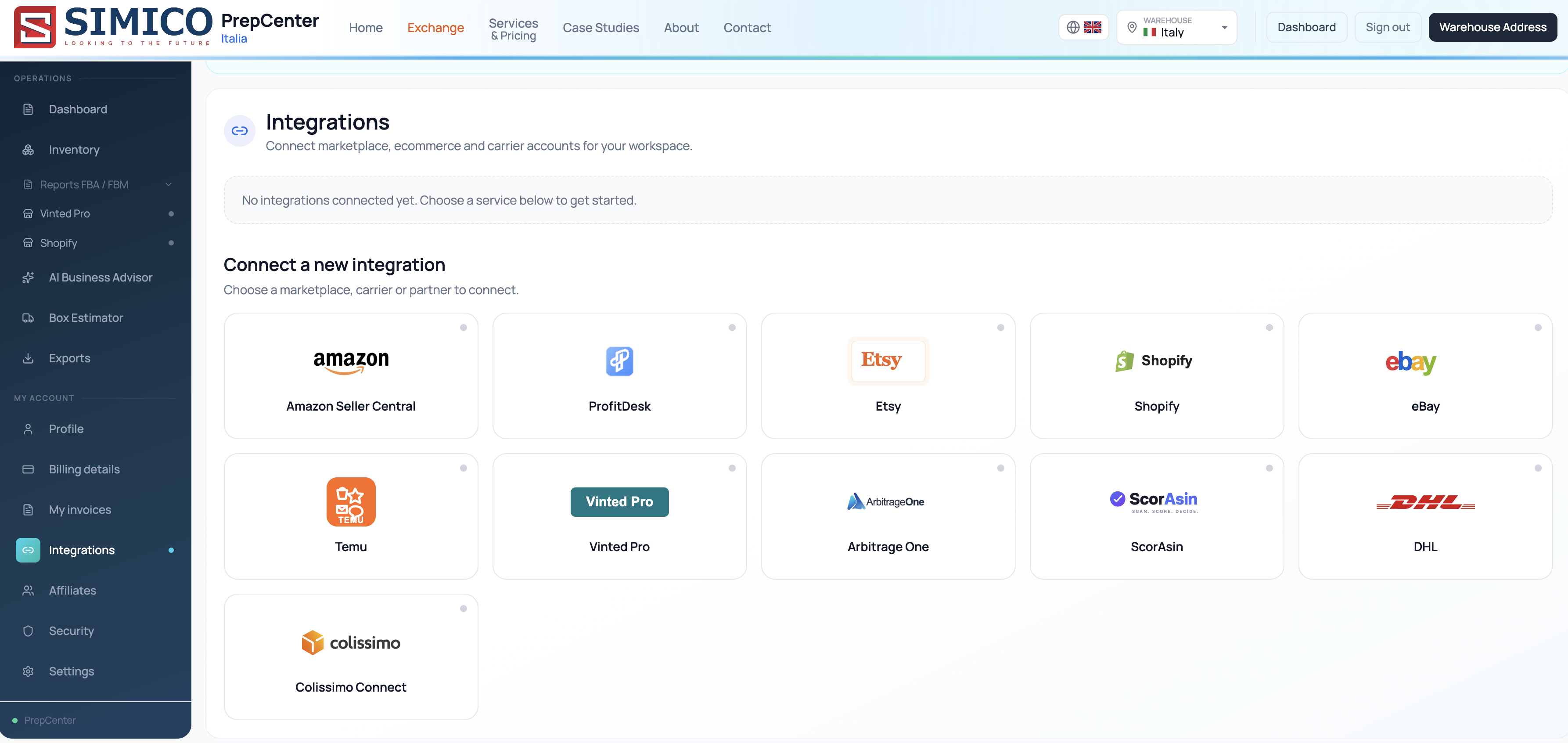This screenshot has width=1568, height=743.
Task: Open the ArbitrageOne logo
Action: [x=886, y=501]
